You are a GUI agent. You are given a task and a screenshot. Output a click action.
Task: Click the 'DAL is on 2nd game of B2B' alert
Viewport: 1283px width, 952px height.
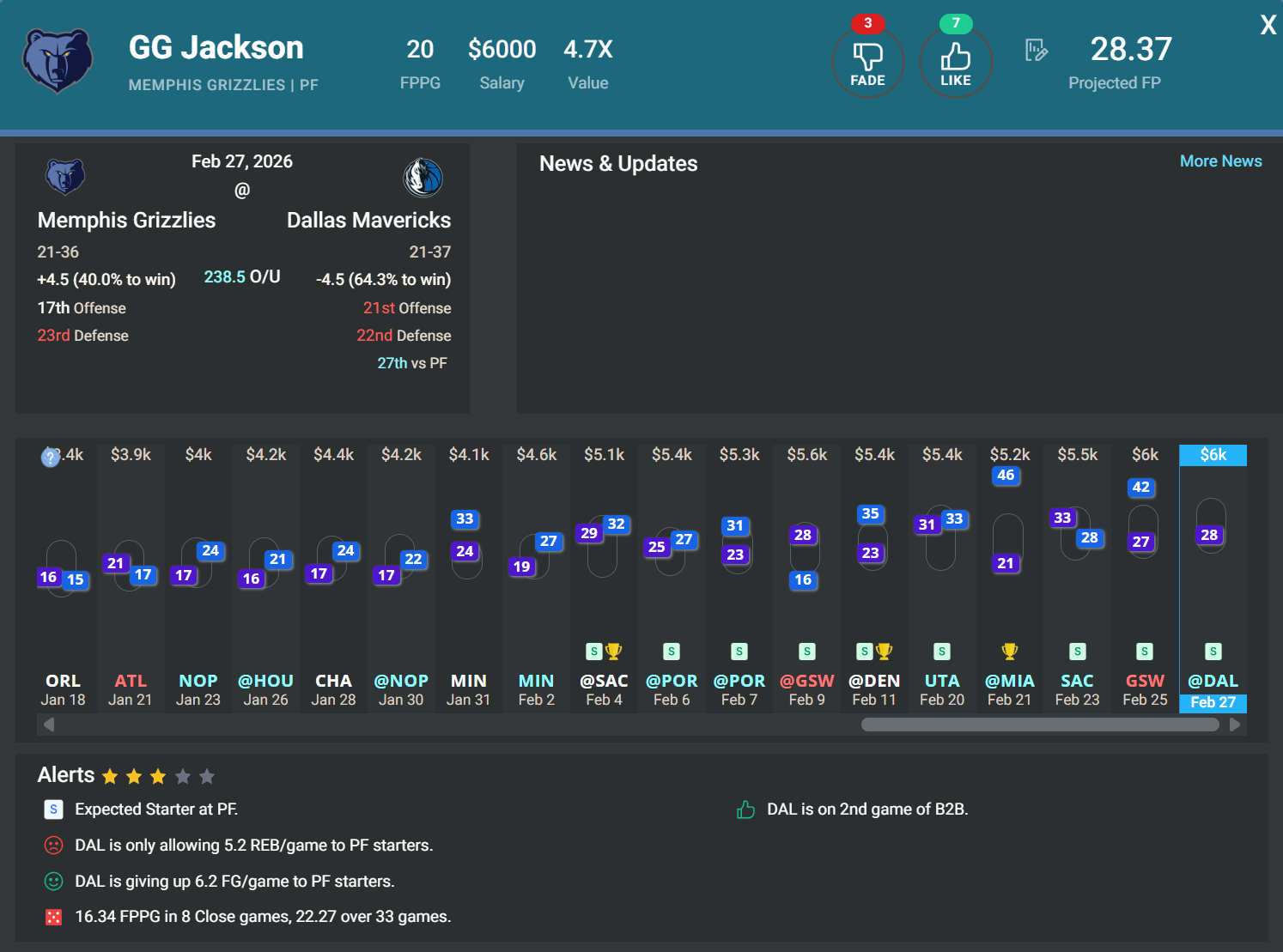[867, 810]
